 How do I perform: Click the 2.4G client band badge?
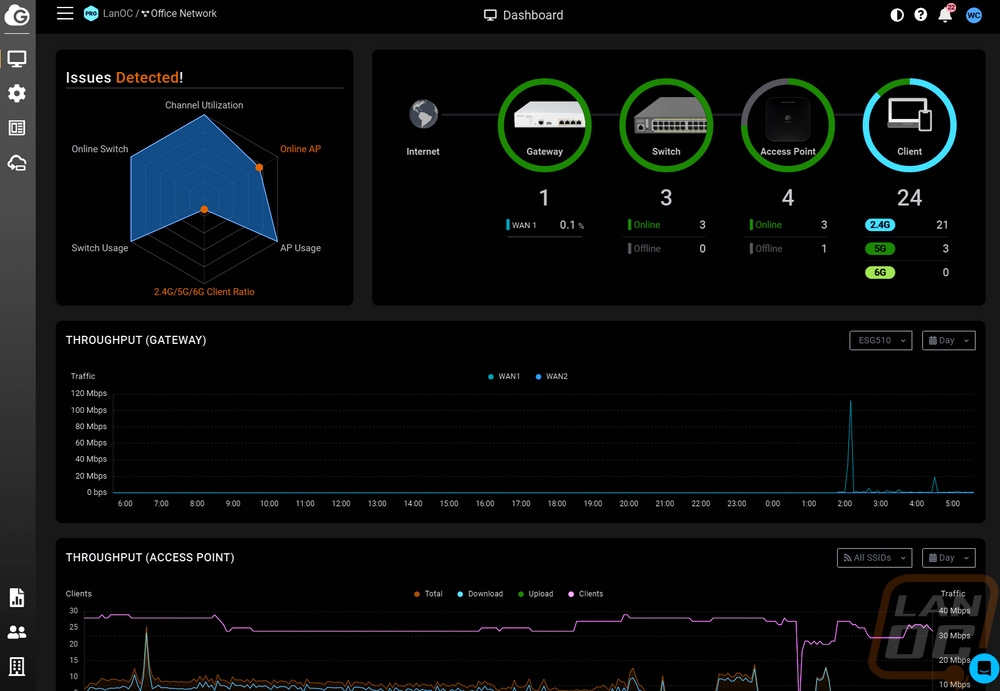tap(880, 225)
